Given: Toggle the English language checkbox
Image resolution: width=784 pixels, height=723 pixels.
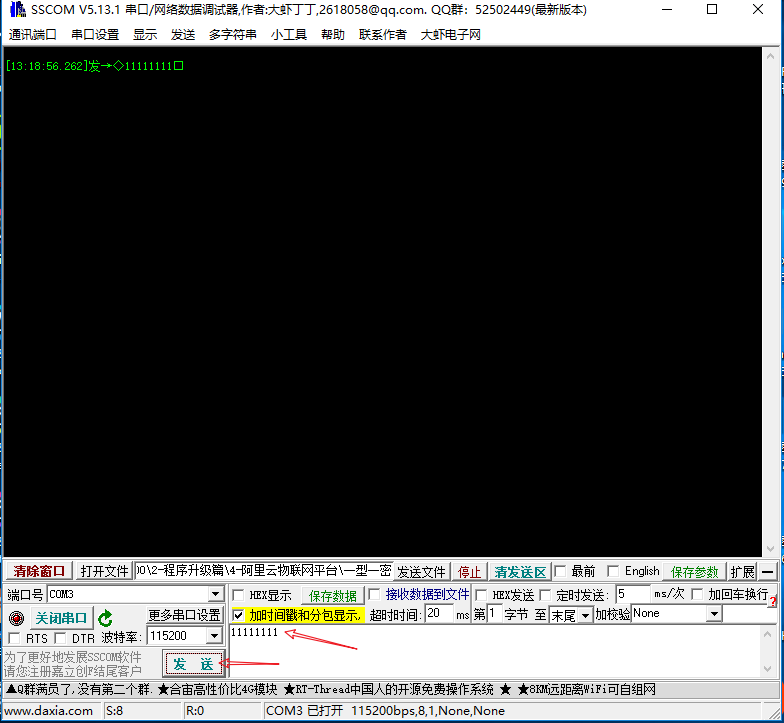Looking at the screenshot, I should point(613,571).
